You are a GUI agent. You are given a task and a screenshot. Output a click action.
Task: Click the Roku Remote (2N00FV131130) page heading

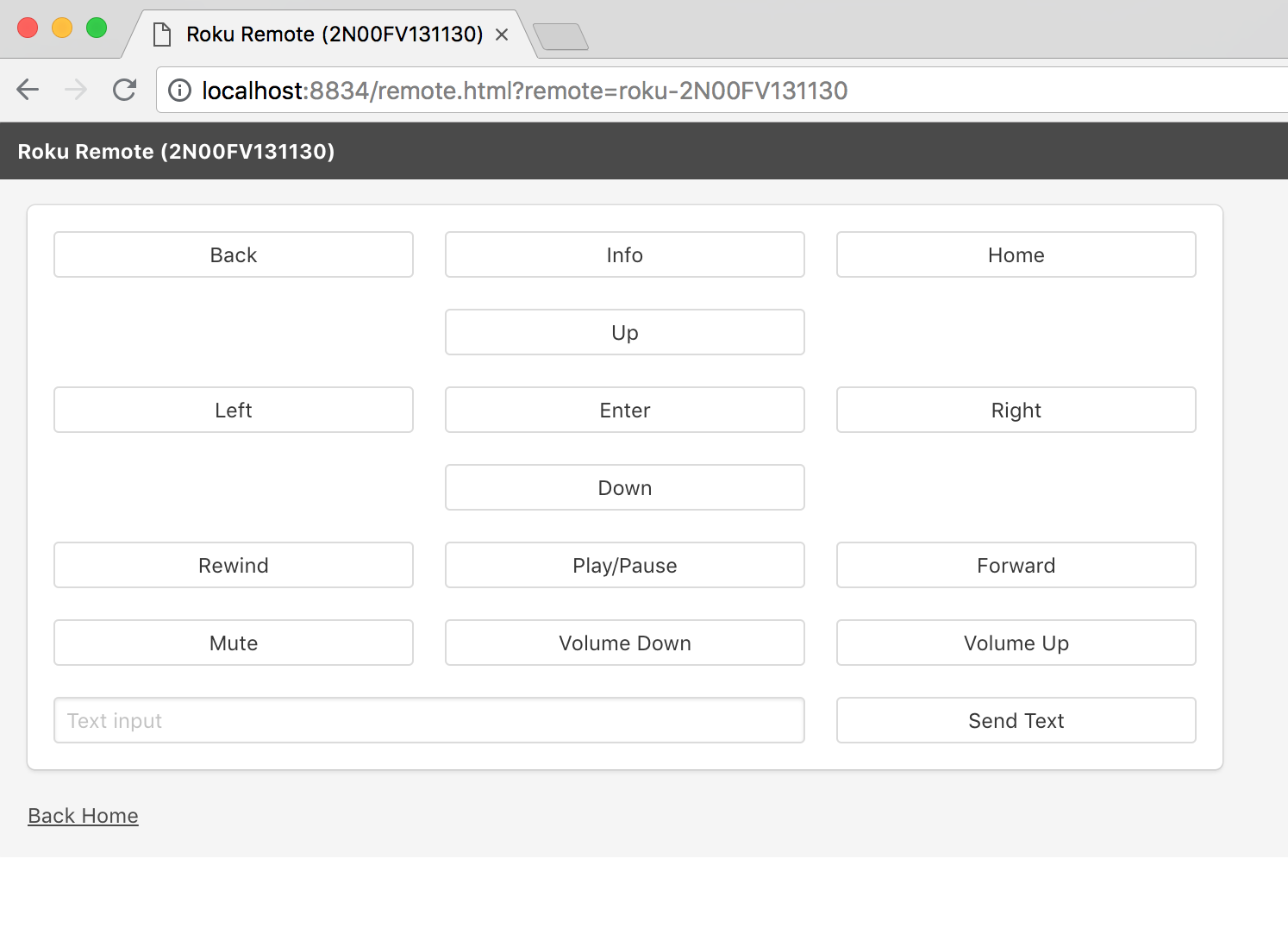click(176, 151)
